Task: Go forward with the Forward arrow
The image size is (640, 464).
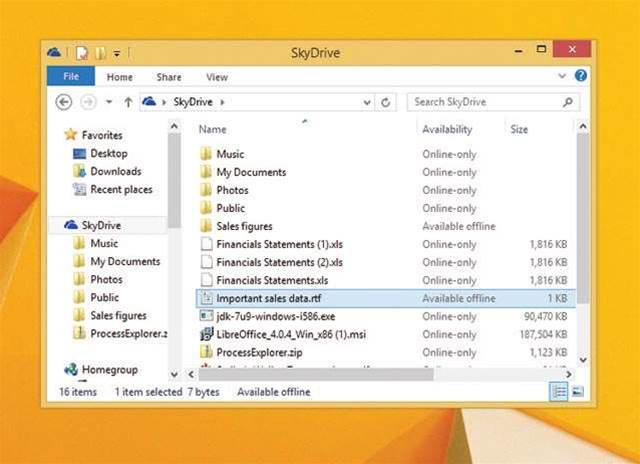Action: pyautogui.click(x=88, y=102)
